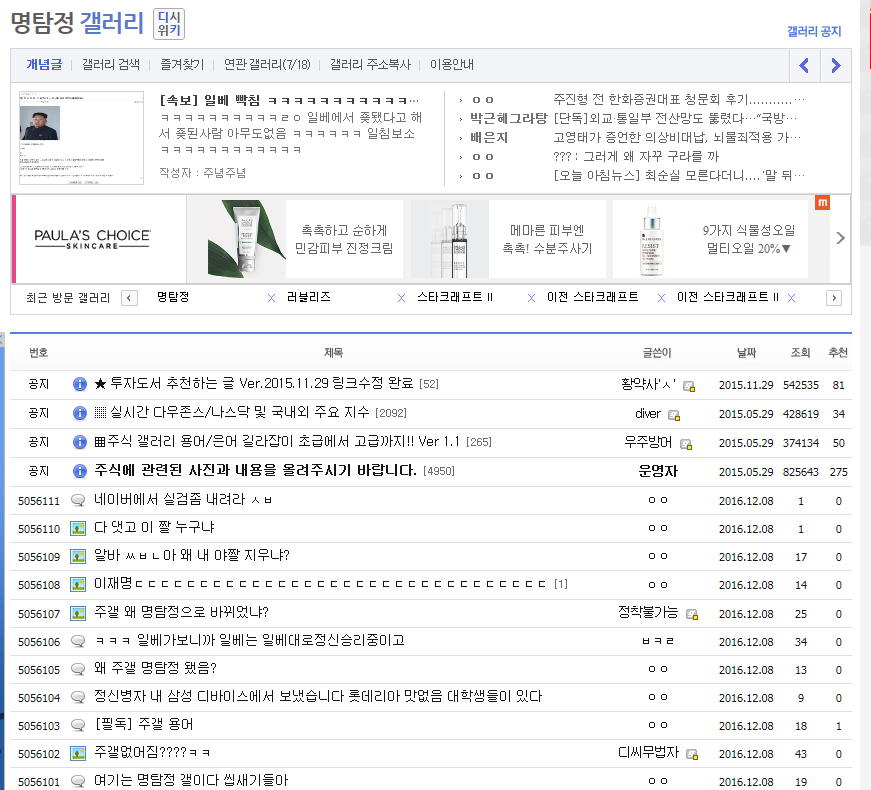This screenshot has height=790, width=871.
Task: Click the picture icon of post 5056110
Action: pos(78,528)
